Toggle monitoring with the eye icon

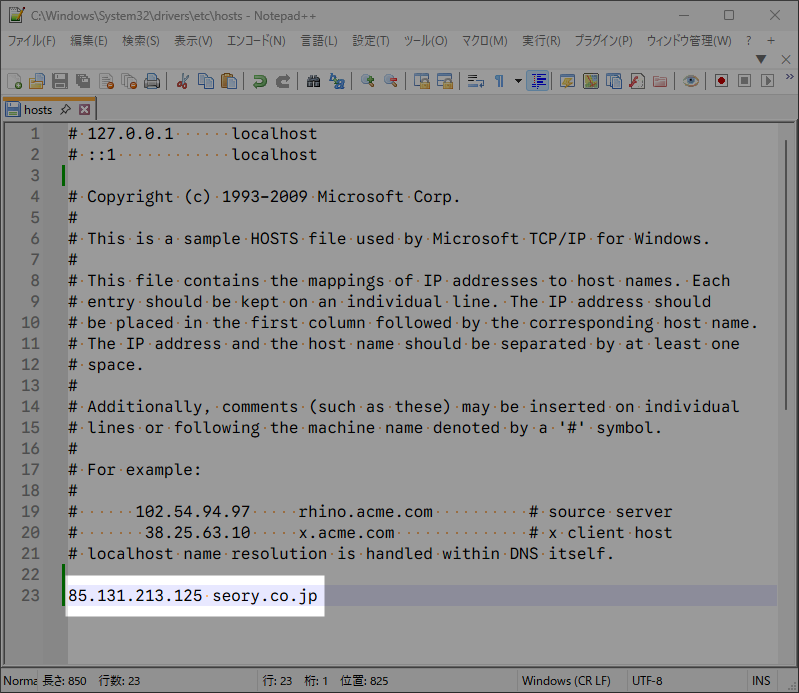690,81
